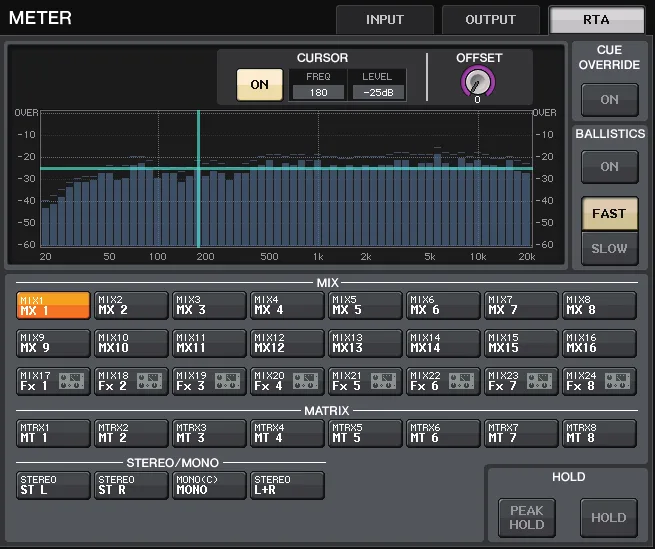Select MTRX2 MT 2 matrix
Image resolution: width=655 pixels, height=549 pixels.
(131, 434)
